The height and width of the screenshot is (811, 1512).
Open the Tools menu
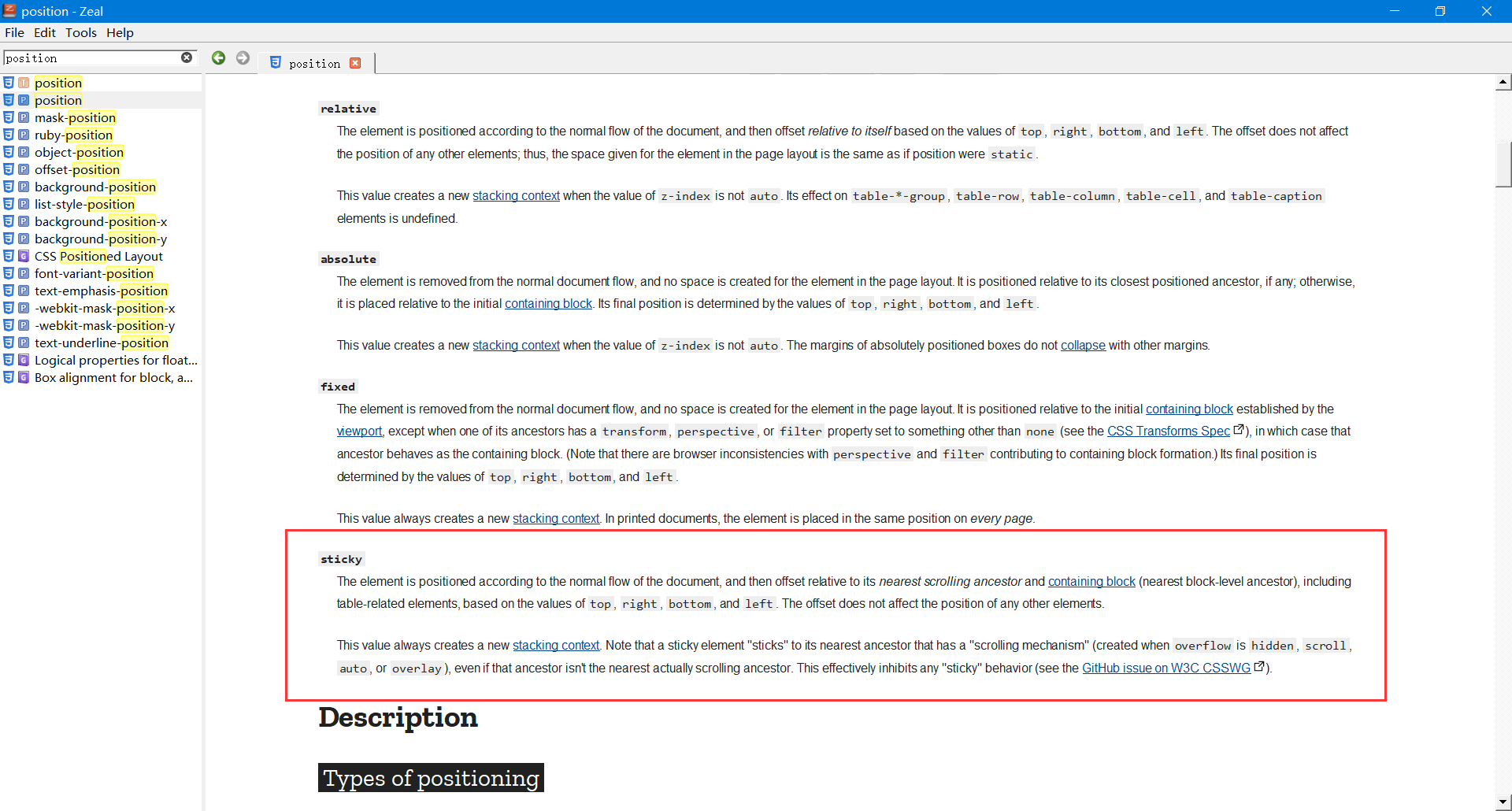(x=81, y=32)
